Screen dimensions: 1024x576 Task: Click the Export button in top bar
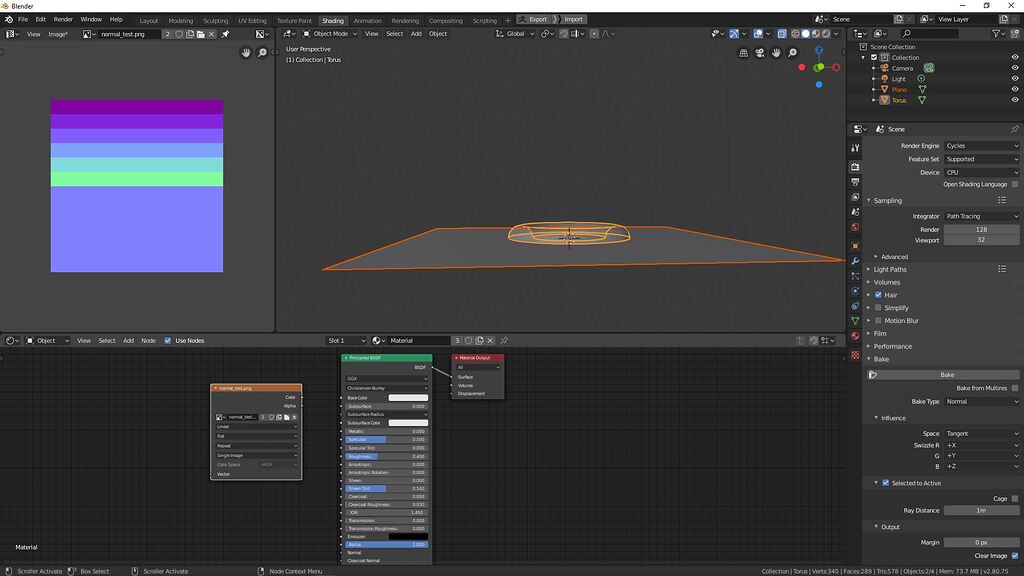[x=534, y=20]
